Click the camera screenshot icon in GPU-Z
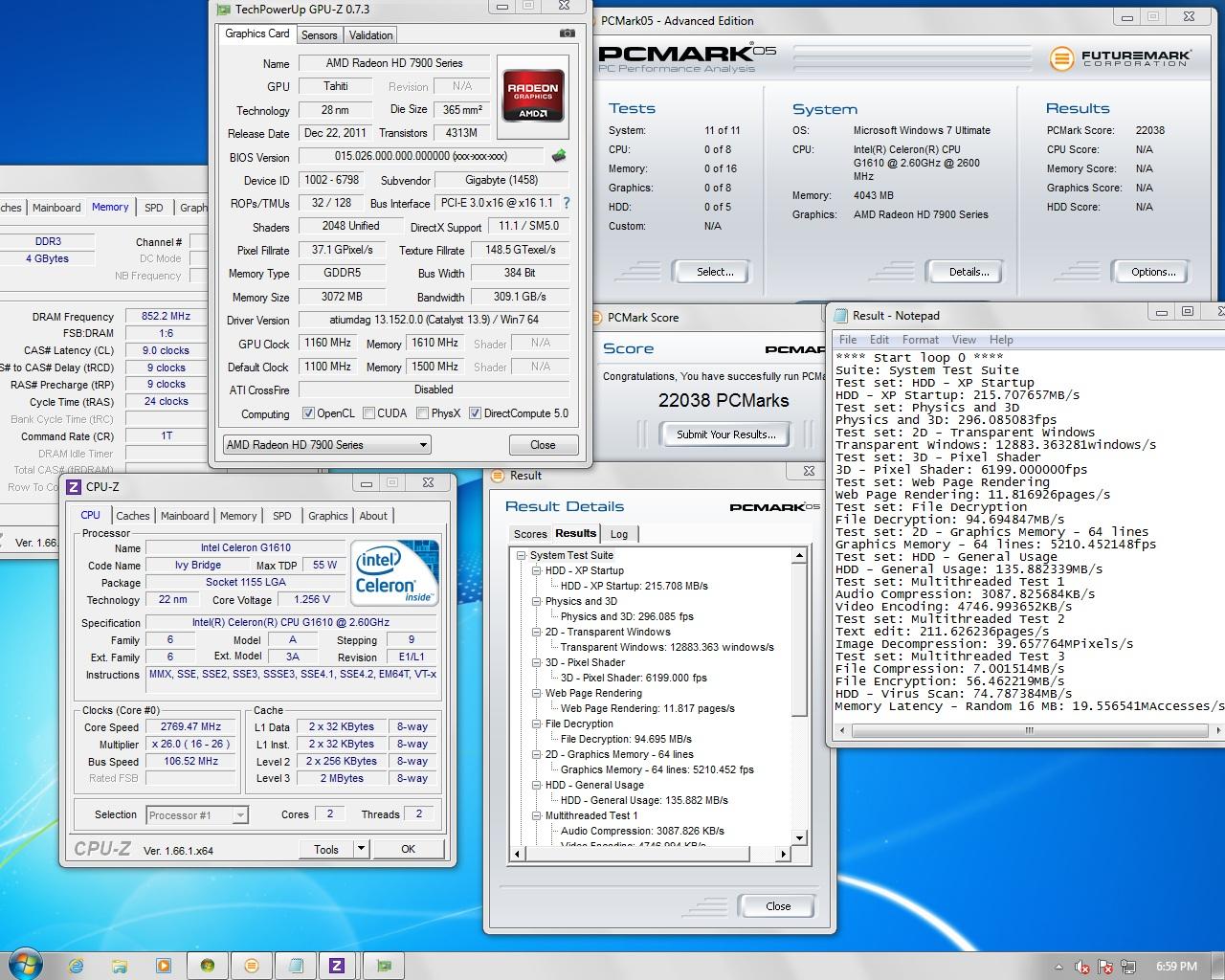The width and height of the screenshot is (1225, 980). click(x=568, y=33)
